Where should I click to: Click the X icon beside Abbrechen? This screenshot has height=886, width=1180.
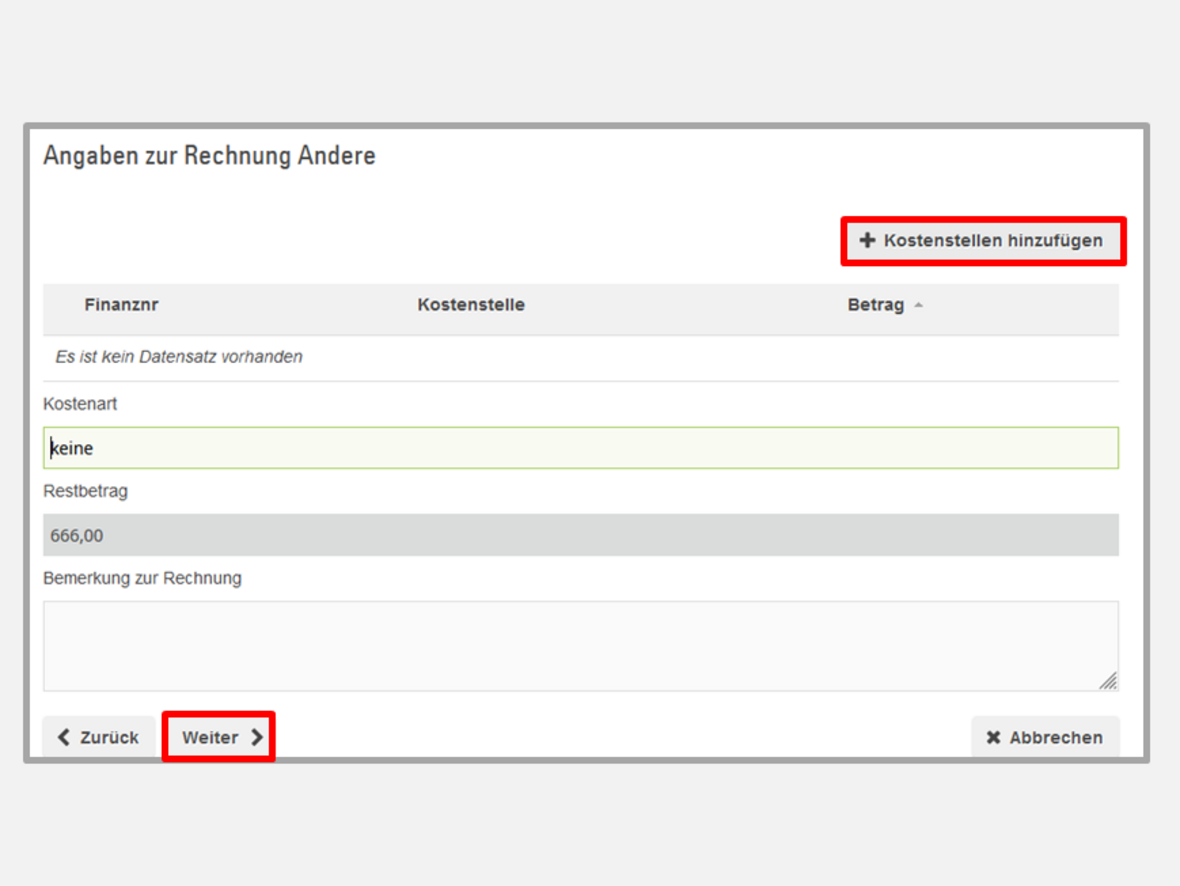tap(993, 738)
